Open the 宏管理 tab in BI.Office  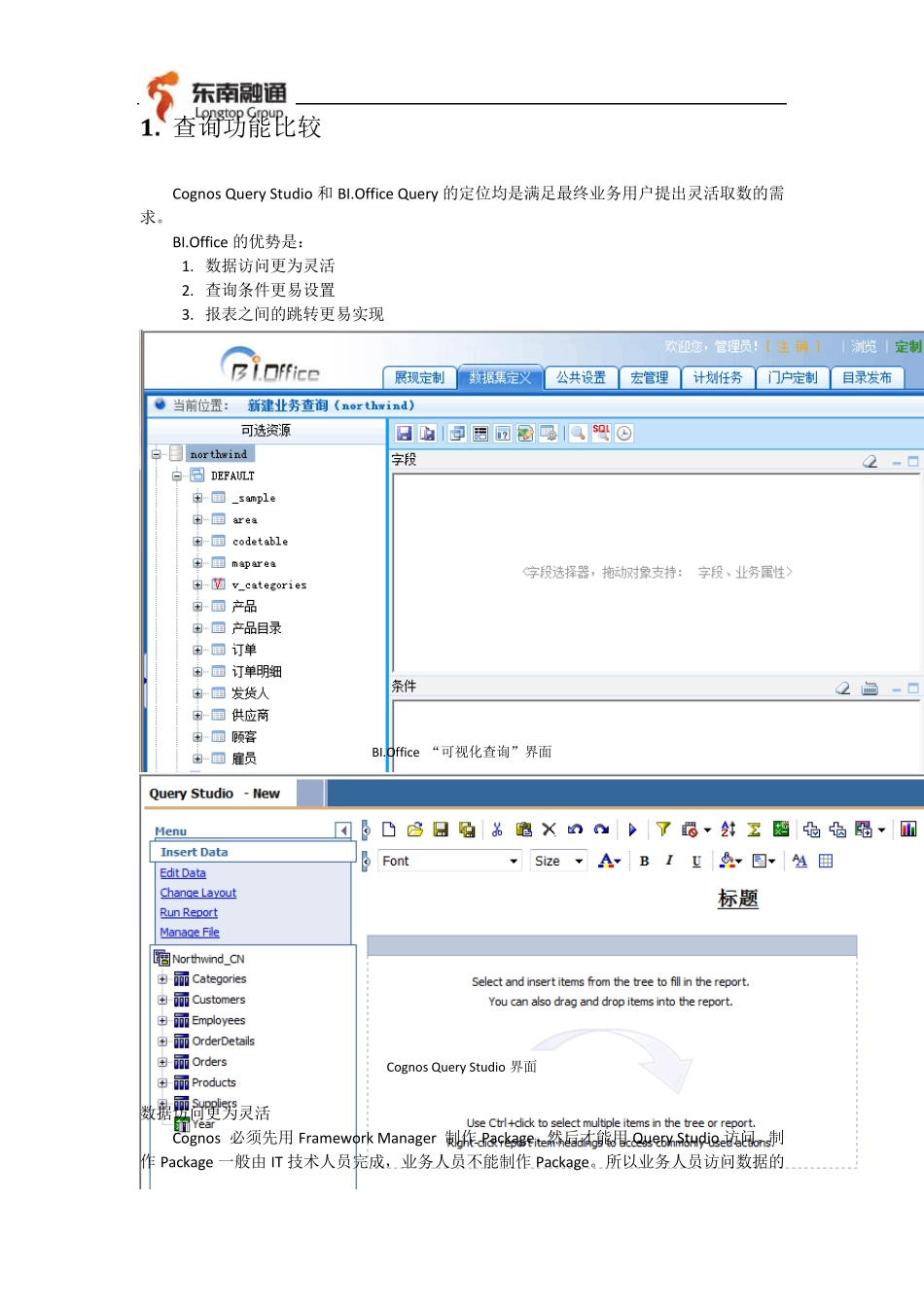(649, 377)
